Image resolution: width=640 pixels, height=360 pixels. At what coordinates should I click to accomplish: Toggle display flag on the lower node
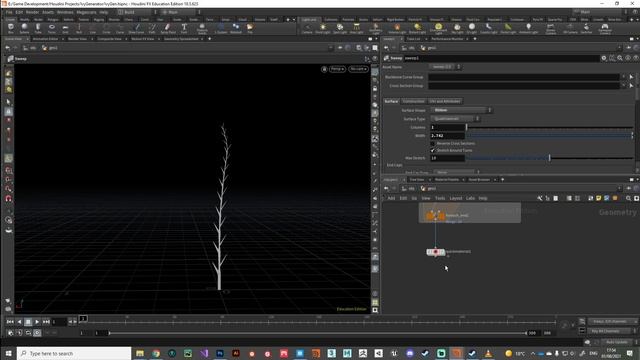[x=442, y=252]
